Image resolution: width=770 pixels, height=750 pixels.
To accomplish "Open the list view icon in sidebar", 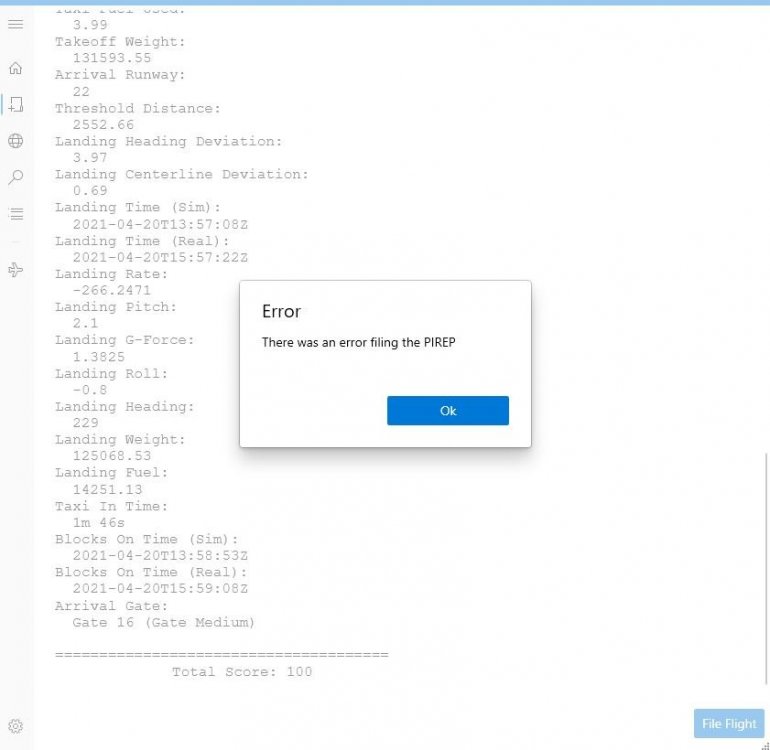I will point(16,213).
